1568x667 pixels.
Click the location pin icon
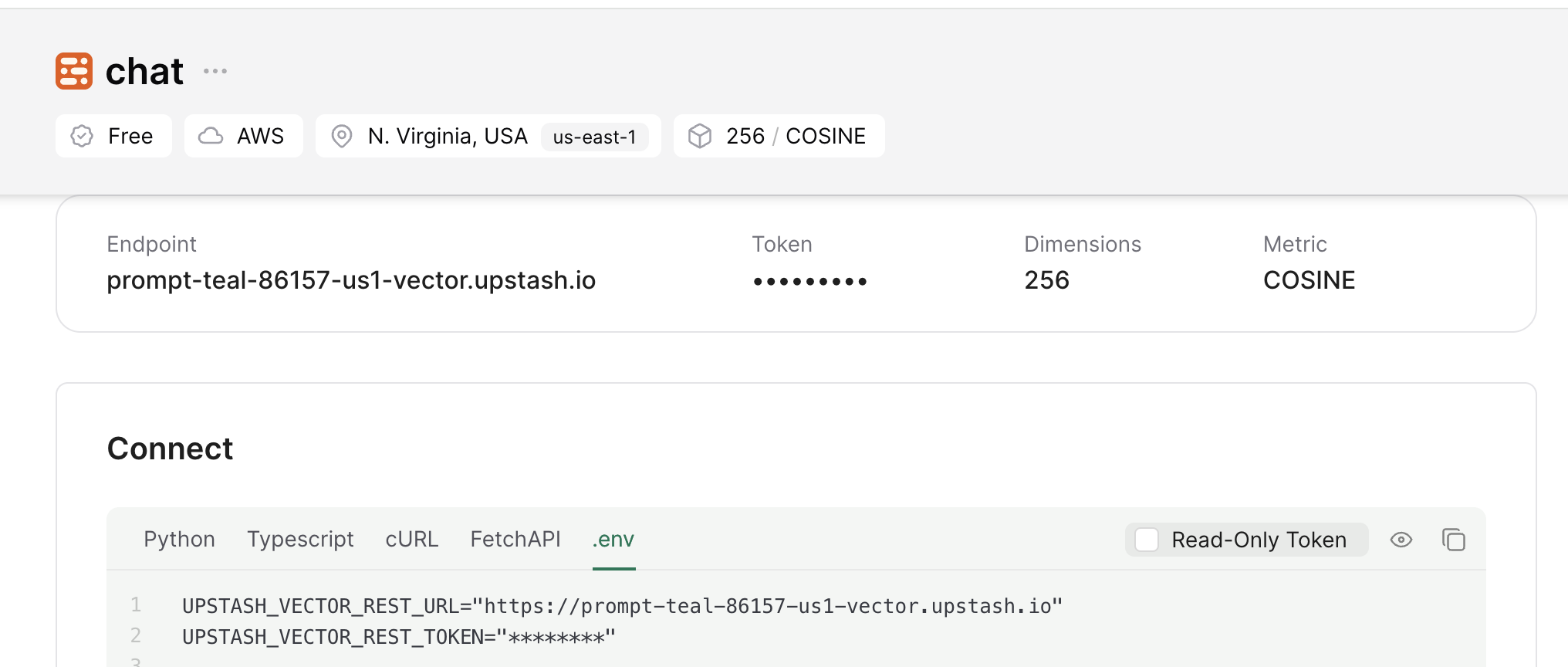pos(341,136)
